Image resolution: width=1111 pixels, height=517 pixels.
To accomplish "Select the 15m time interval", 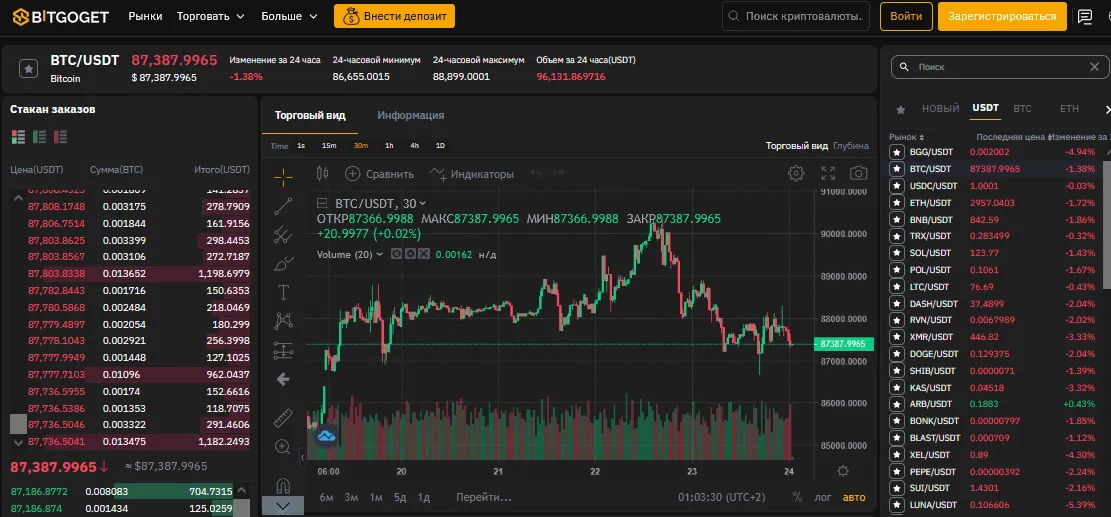I will click(329, 145).
